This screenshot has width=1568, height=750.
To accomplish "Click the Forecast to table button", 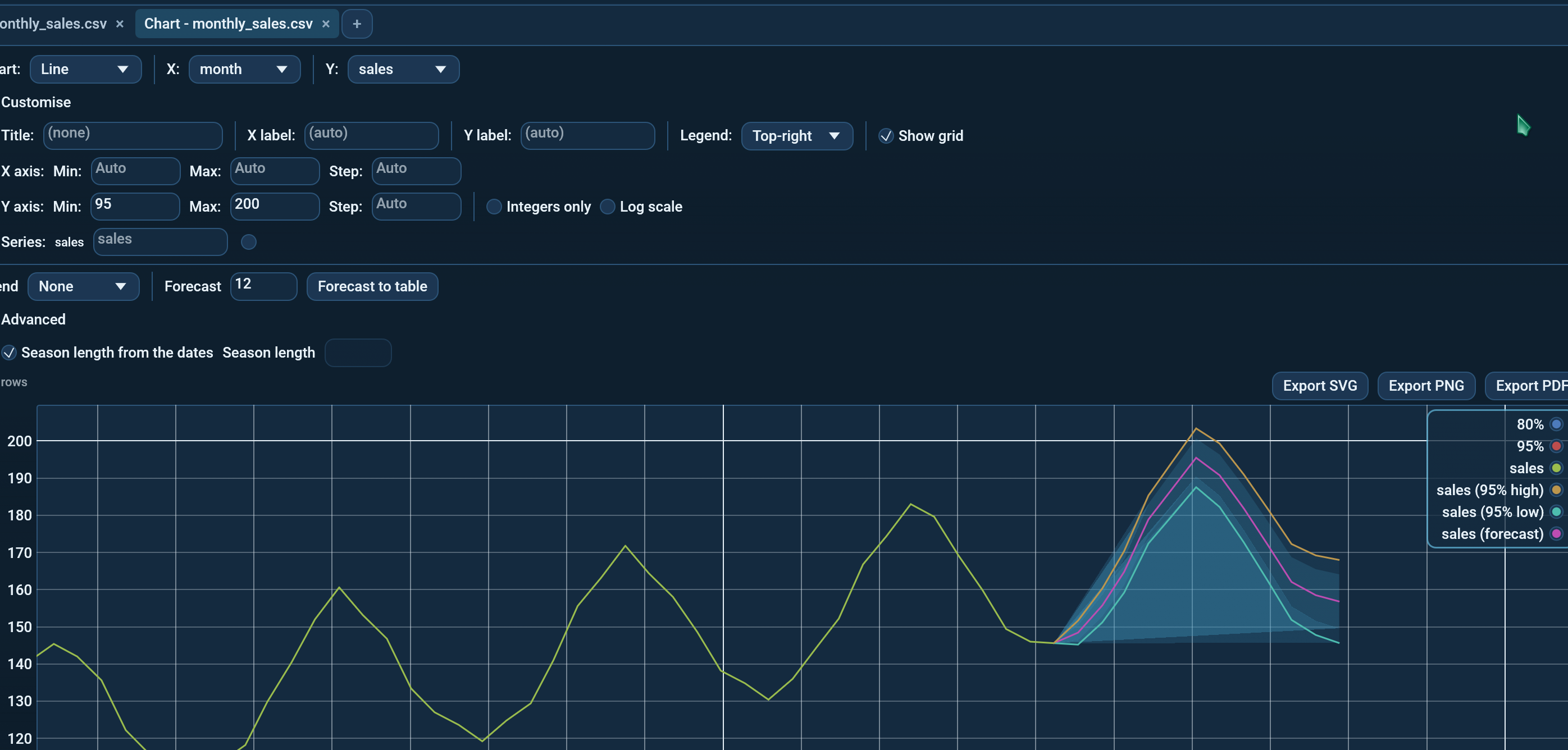I will (x=372, y=286).
